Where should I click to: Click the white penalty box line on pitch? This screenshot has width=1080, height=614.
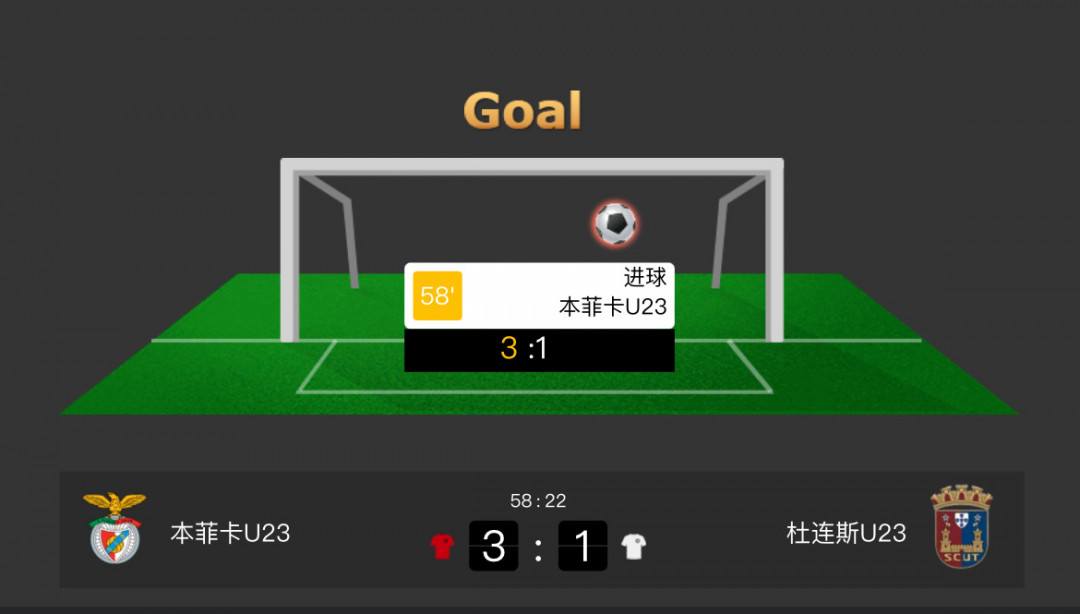click(x=534, y=391)
